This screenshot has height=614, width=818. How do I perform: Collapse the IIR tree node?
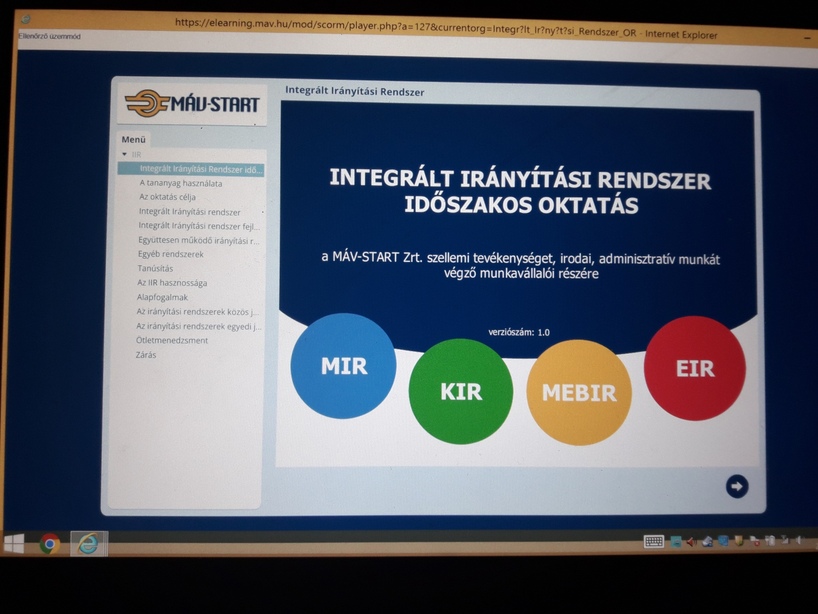(x=124, y=154)
